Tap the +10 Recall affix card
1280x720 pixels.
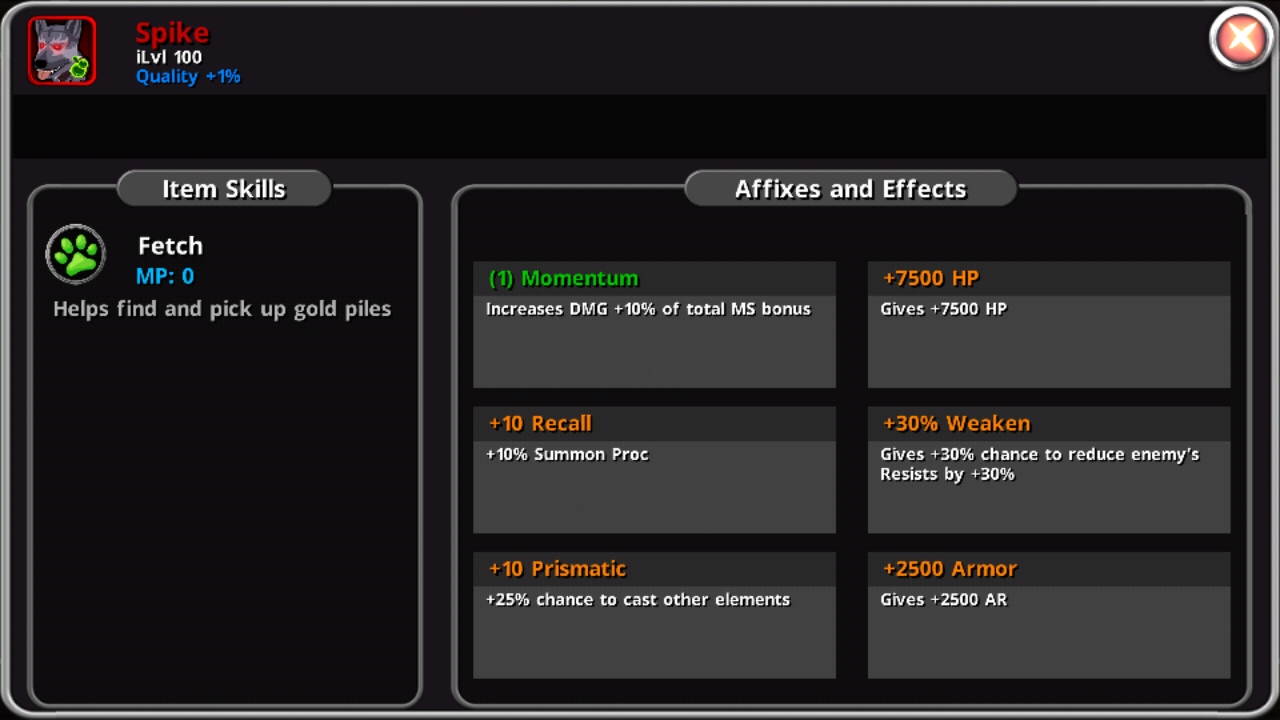(x=654, y=470)
